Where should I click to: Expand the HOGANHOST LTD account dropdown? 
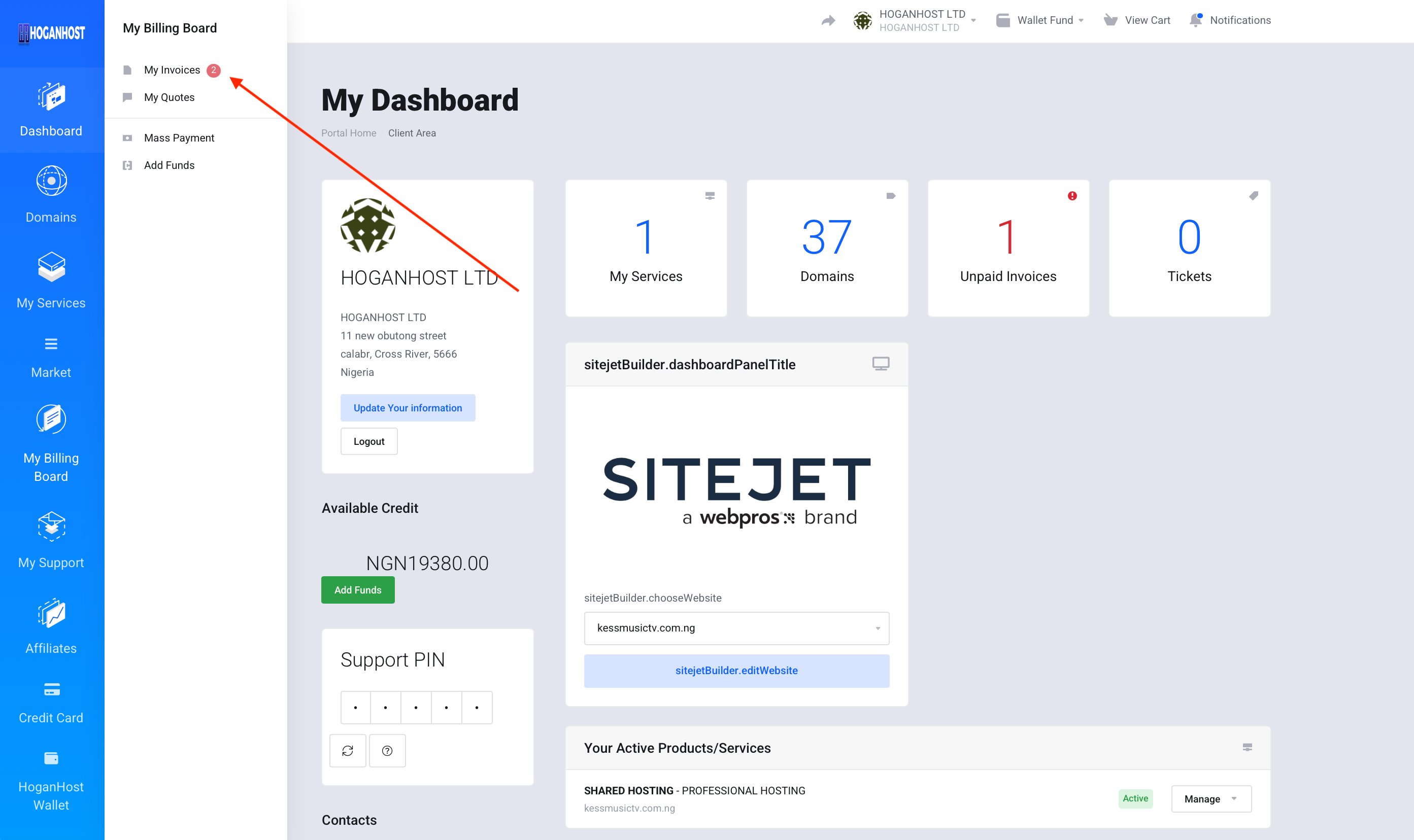(973, 21)
